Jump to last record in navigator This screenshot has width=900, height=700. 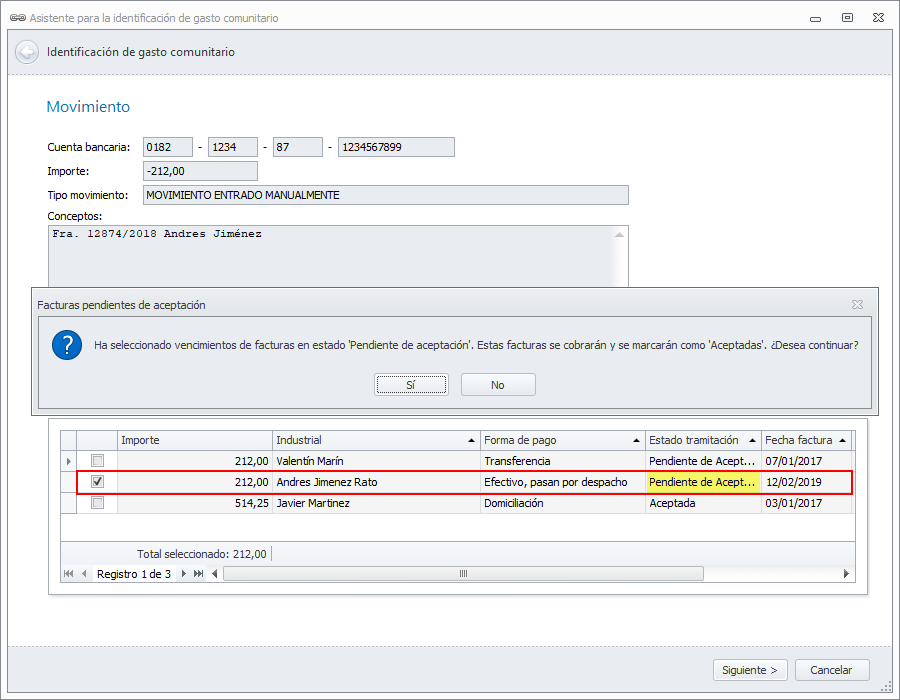198,574
